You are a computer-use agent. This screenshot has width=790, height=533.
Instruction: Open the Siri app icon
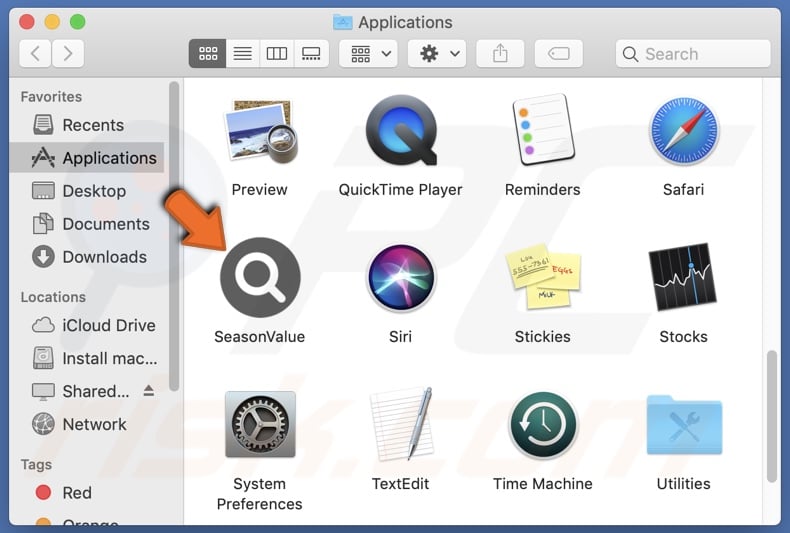[x=401, y=278]
